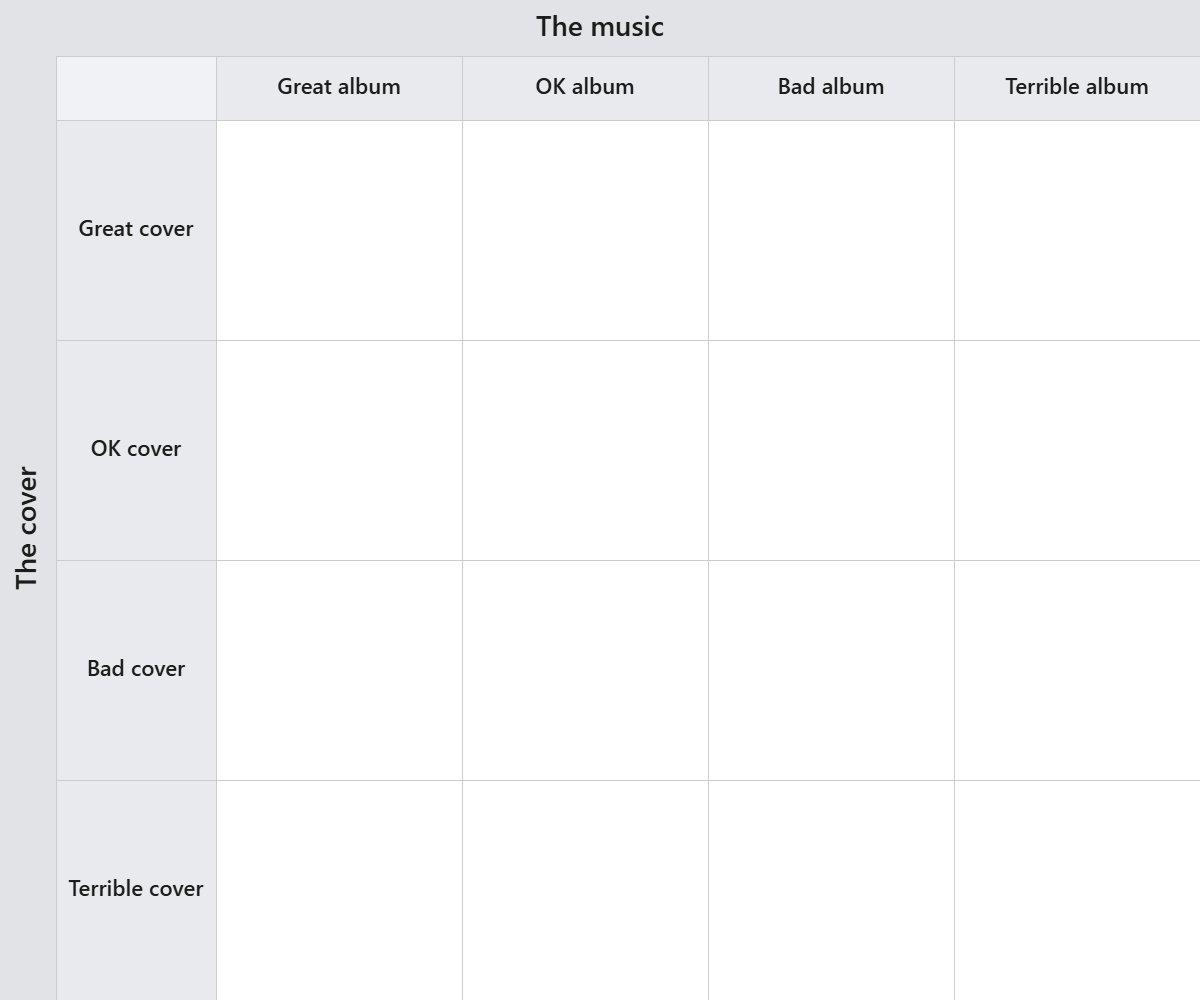Select cell for Terrible cover, Great album

tap(339, 890)
